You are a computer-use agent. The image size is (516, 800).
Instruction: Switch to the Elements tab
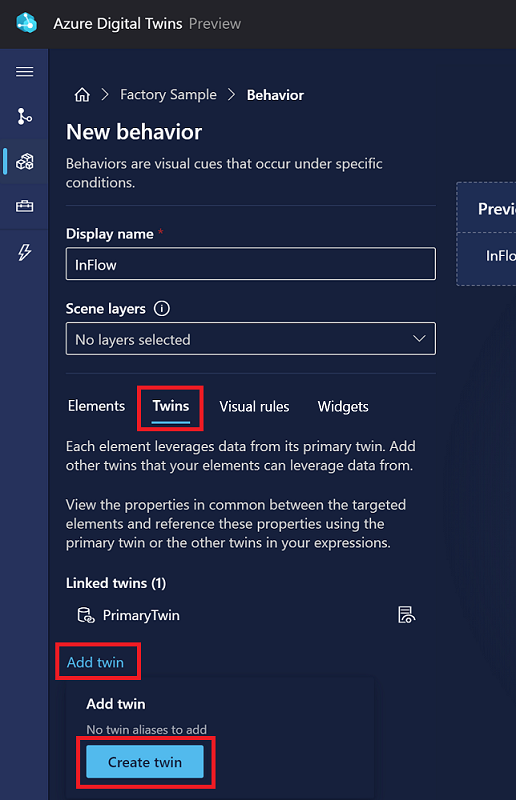[x=96, y=406]
